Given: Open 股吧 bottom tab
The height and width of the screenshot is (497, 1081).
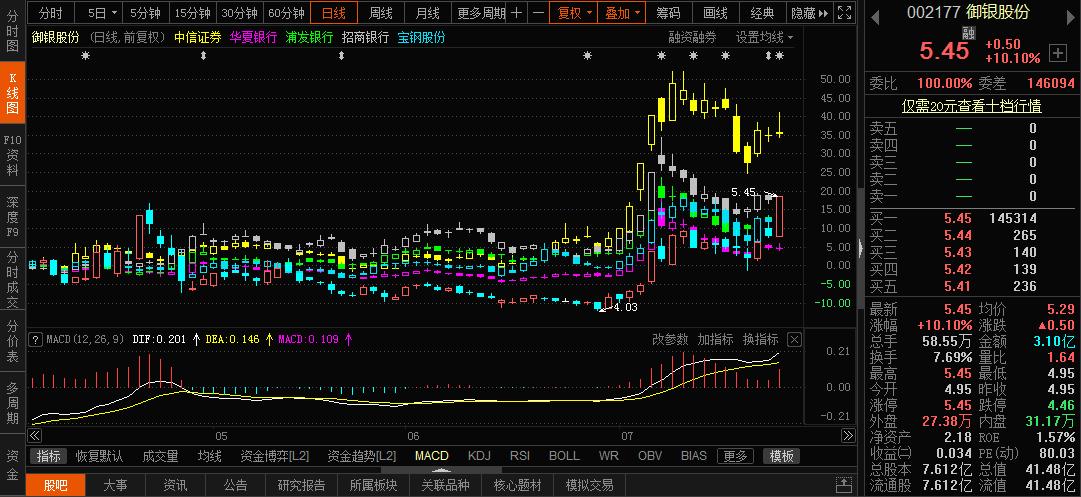Looking at the screenshot, I should [56, 485].
